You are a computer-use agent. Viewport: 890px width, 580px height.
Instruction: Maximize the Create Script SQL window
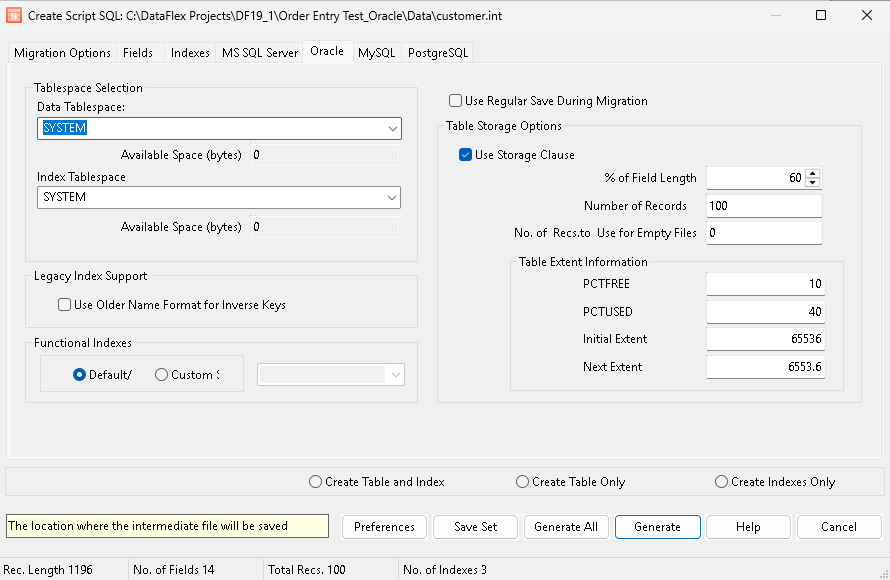coord(821,15)
